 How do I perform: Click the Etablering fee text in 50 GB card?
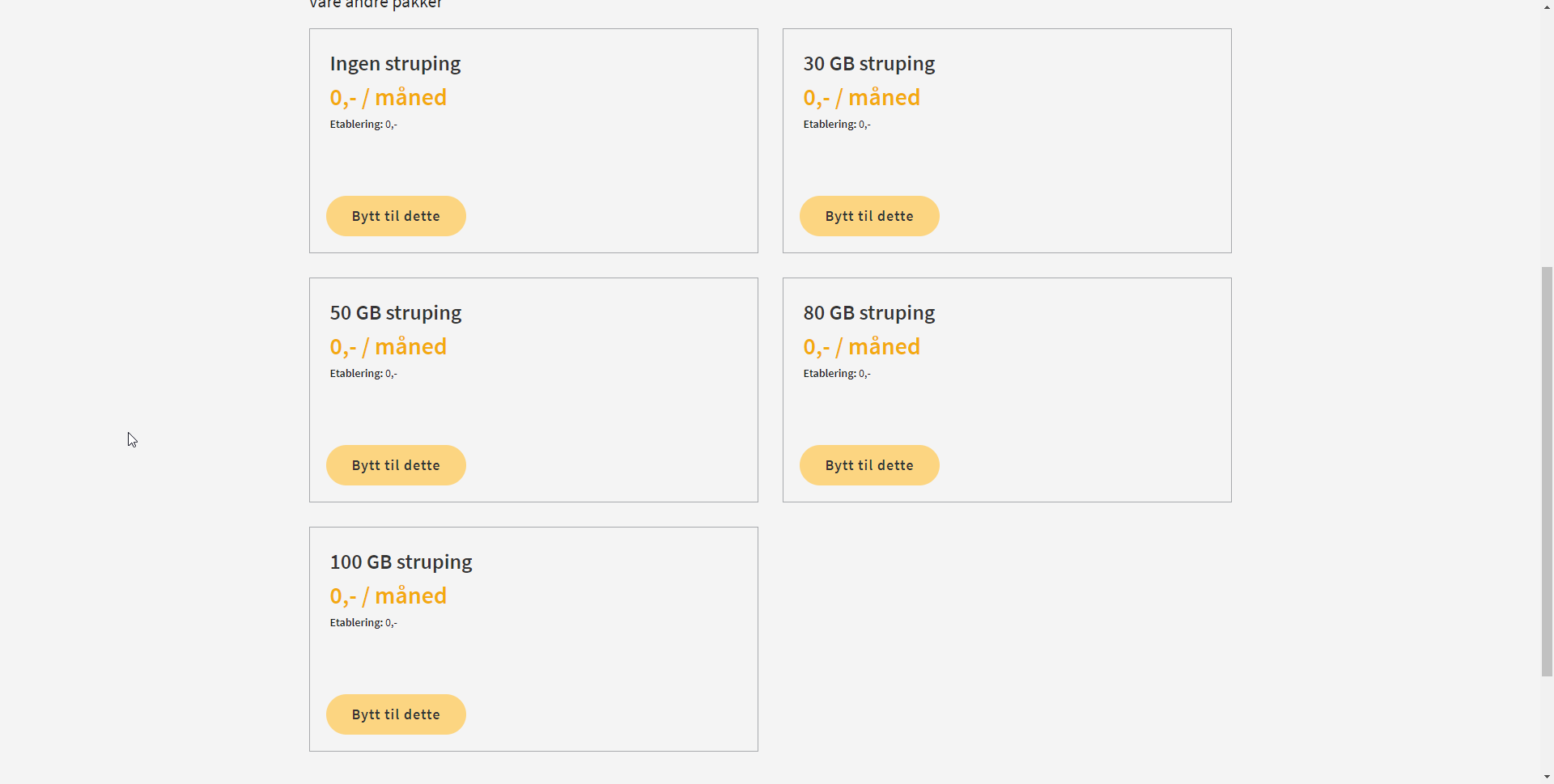click(x=363, y=373)
